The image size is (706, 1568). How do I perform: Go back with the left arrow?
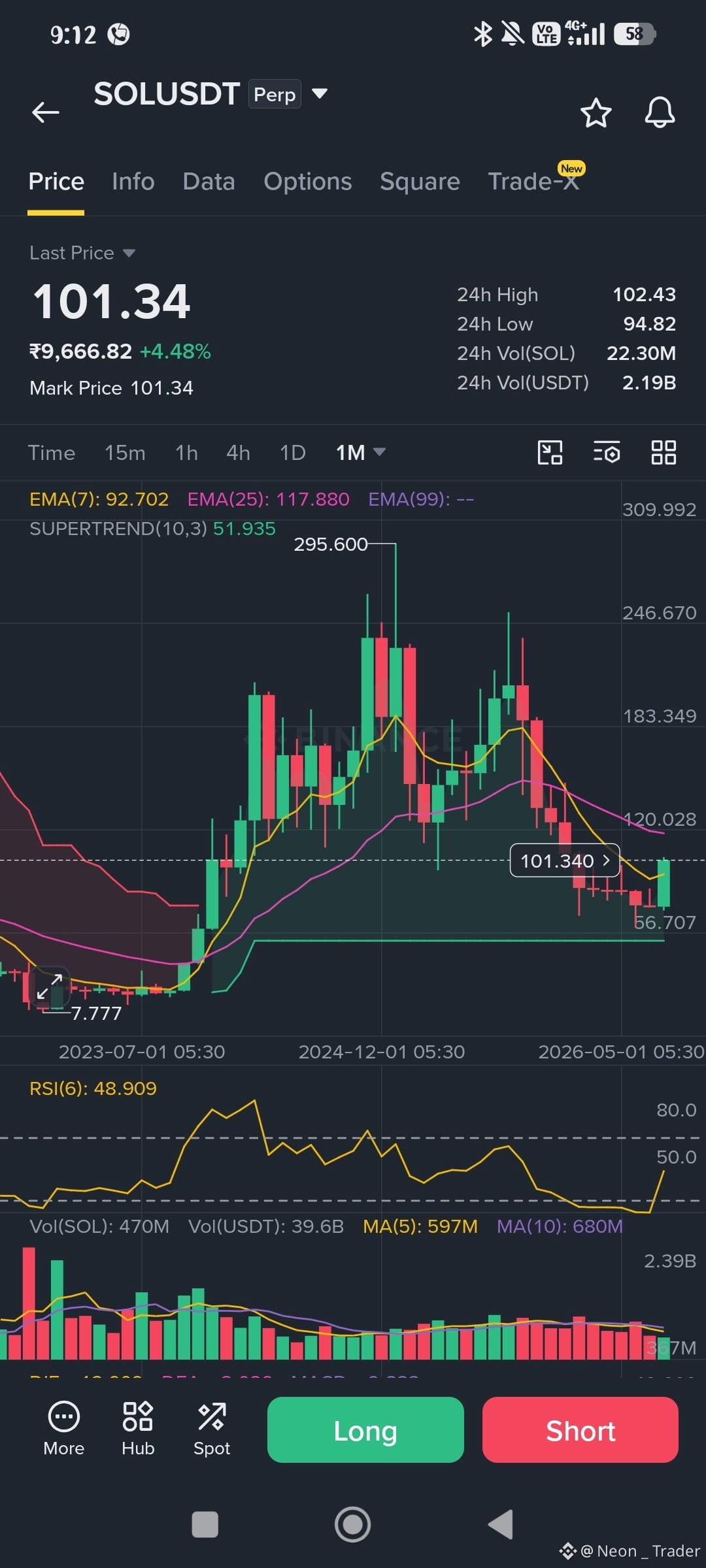tap(46, 112)
